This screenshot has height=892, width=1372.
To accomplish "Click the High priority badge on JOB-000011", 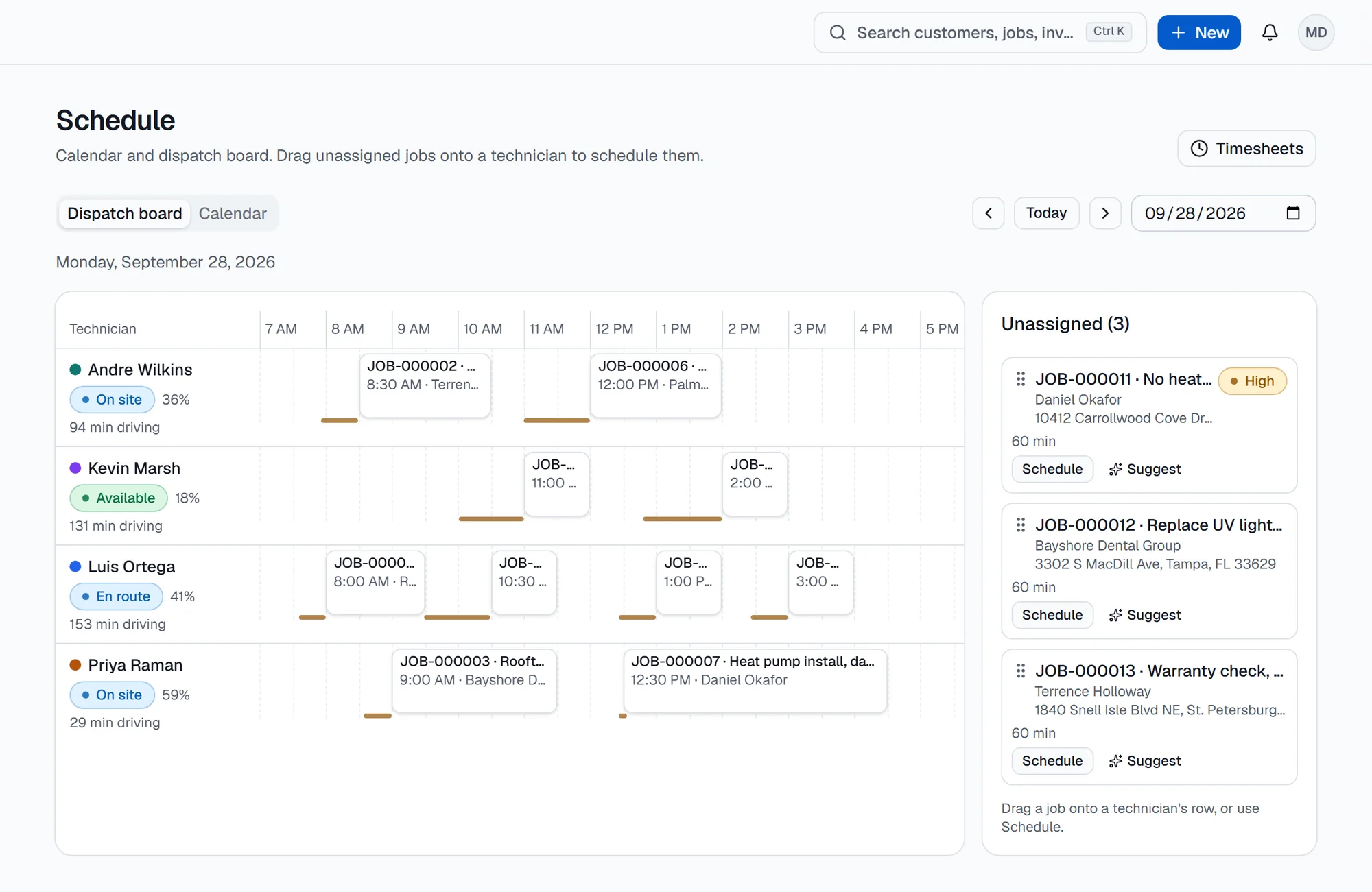I will coord(1252,381).
